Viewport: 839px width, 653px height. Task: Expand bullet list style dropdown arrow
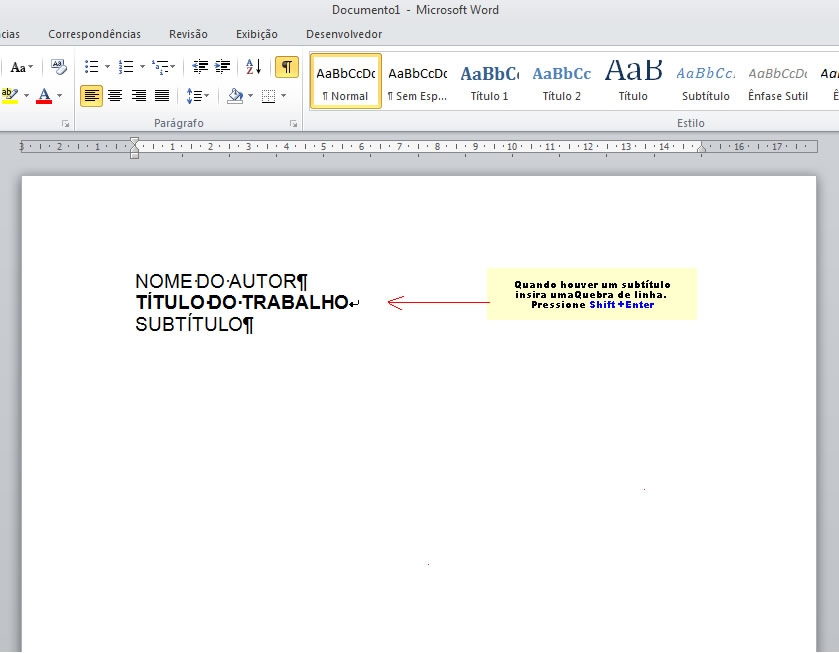coord(107,67)
